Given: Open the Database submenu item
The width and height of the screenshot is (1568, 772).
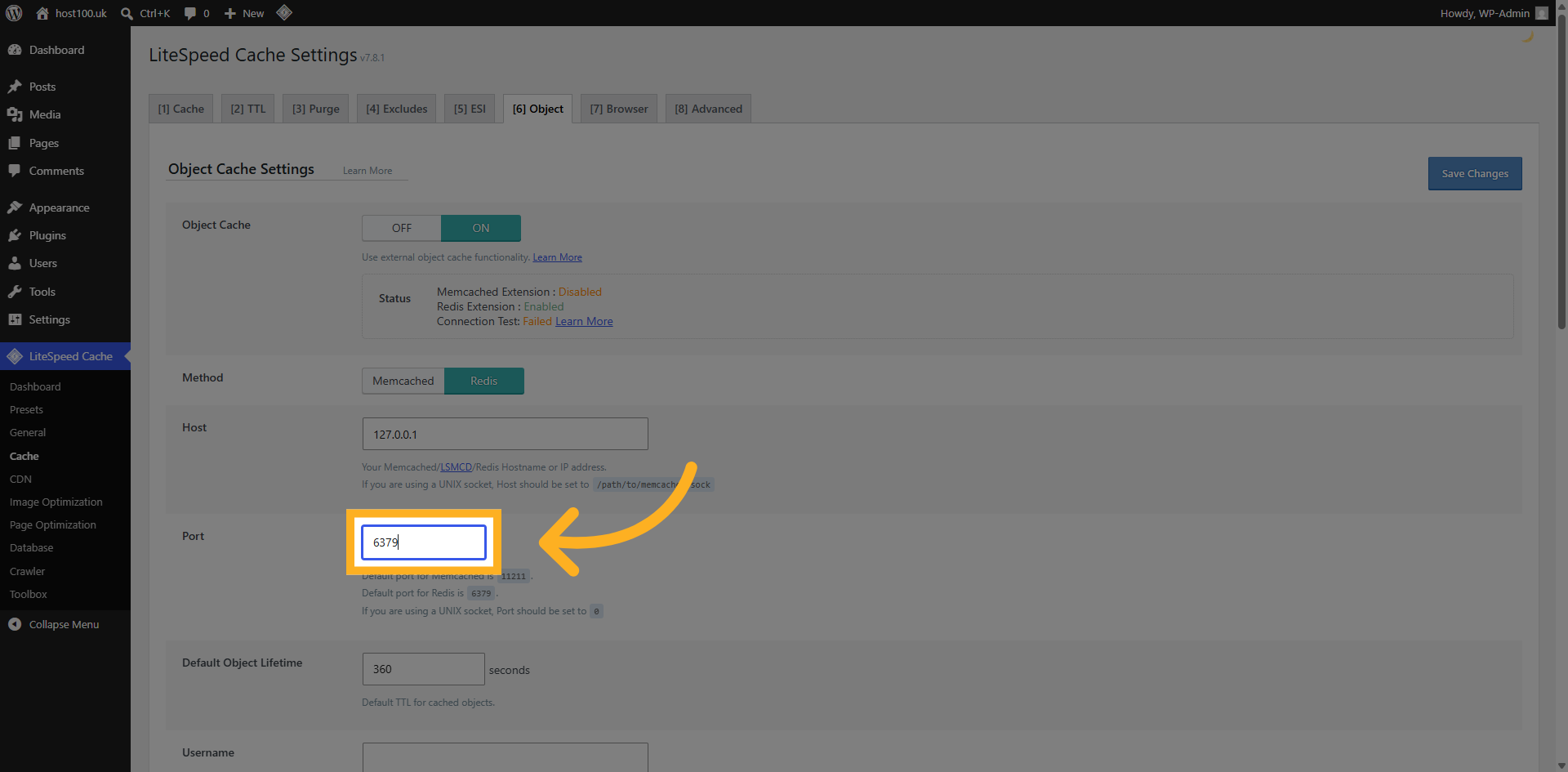Looking at the screenshot, I should pos(32,547).
